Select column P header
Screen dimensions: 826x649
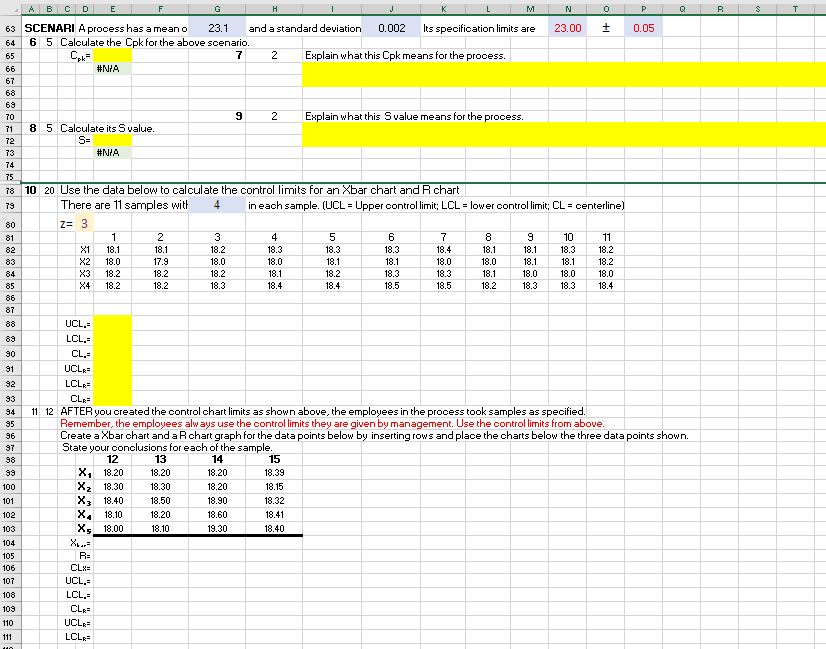pyautogui.click(x=643, y=6)
